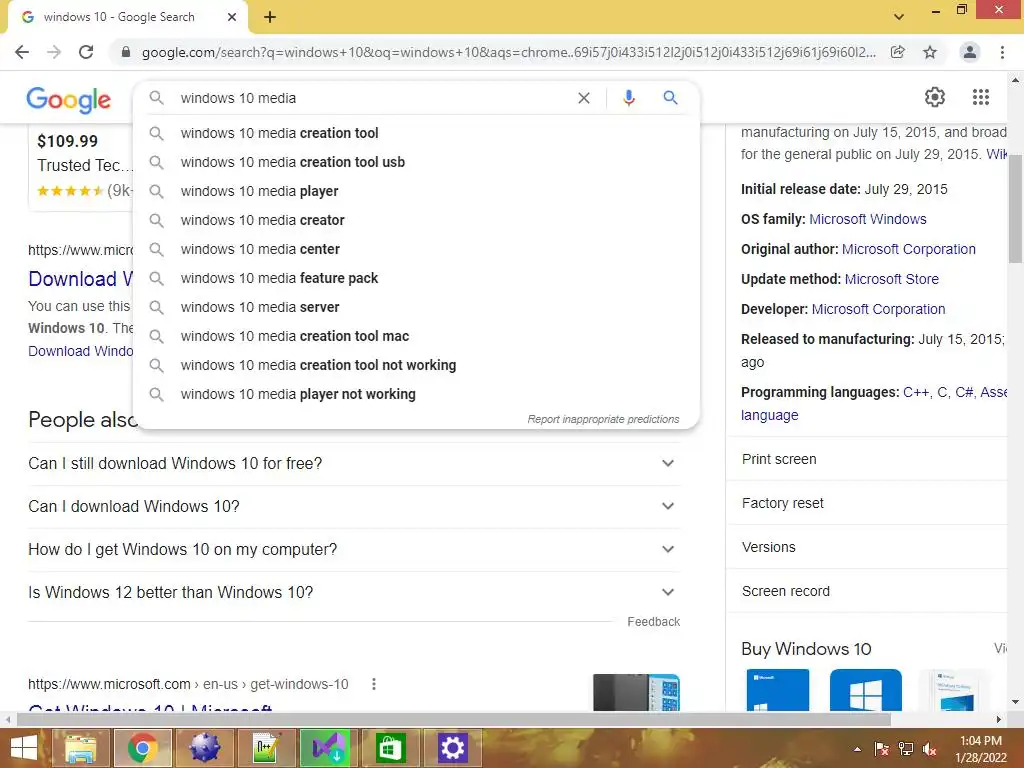The image size is (1024, 768).
Task: Choose suggestion 'windows 10 media center'
Action: point(418,249)
